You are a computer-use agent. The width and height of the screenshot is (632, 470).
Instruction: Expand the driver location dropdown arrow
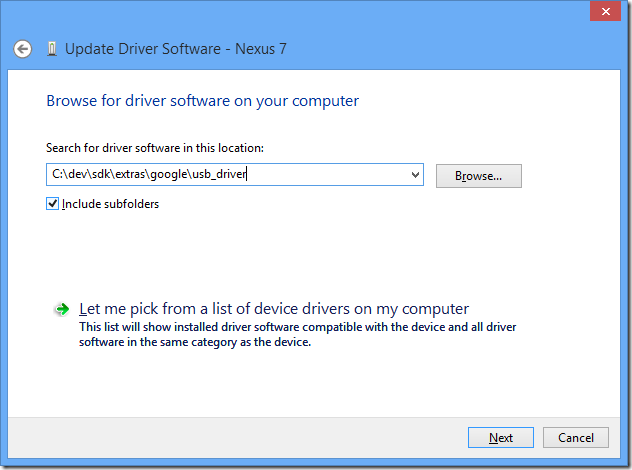click(x=415, y=175)
